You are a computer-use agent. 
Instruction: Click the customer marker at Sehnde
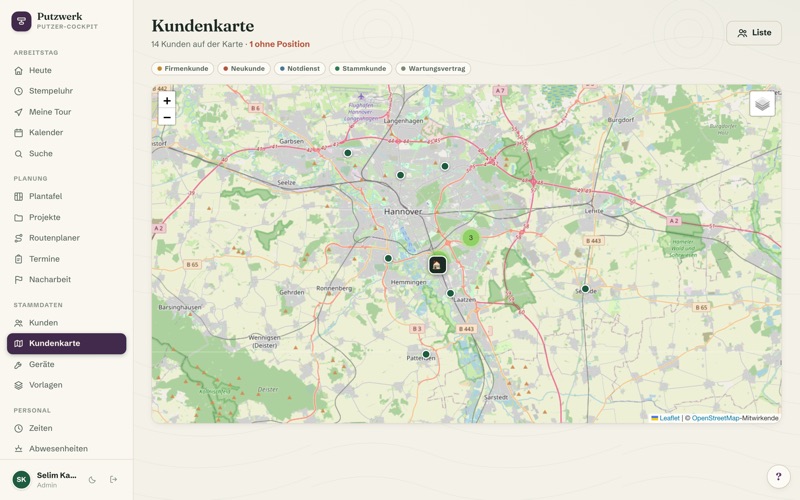point(585,289)
